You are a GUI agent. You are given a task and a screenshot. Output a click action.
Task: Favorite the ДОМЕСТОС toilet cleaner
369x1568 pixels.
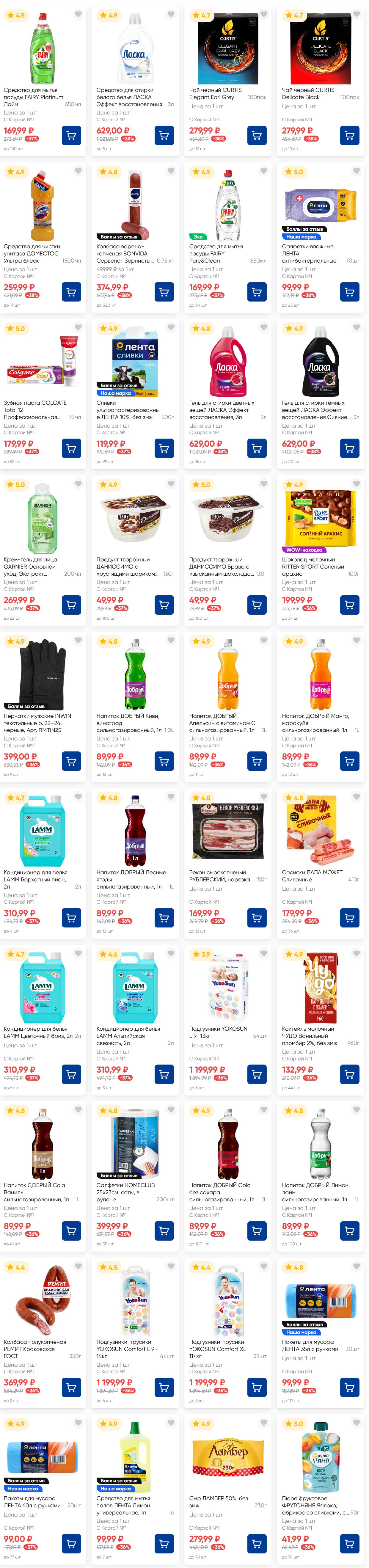(78, 171)
